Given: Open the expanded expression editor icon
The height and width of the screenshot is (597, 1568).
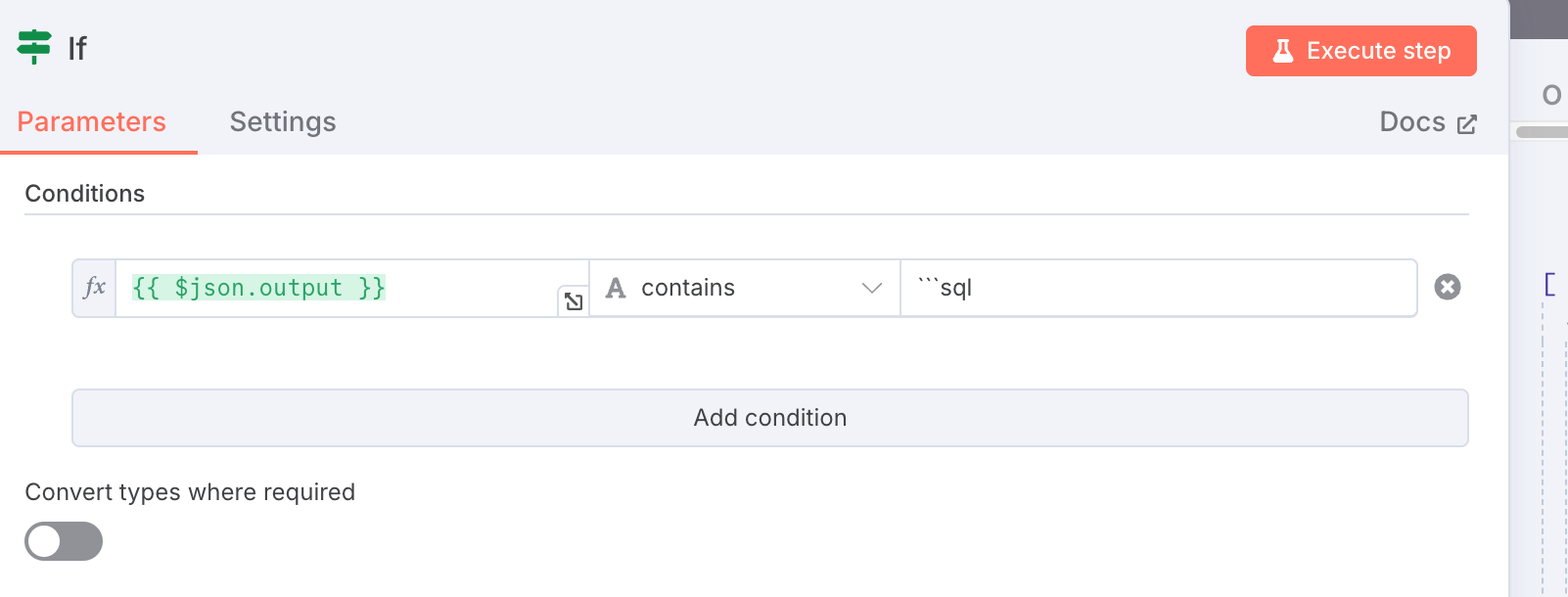Looking at the screenshot, I should [x=574, y=301].
